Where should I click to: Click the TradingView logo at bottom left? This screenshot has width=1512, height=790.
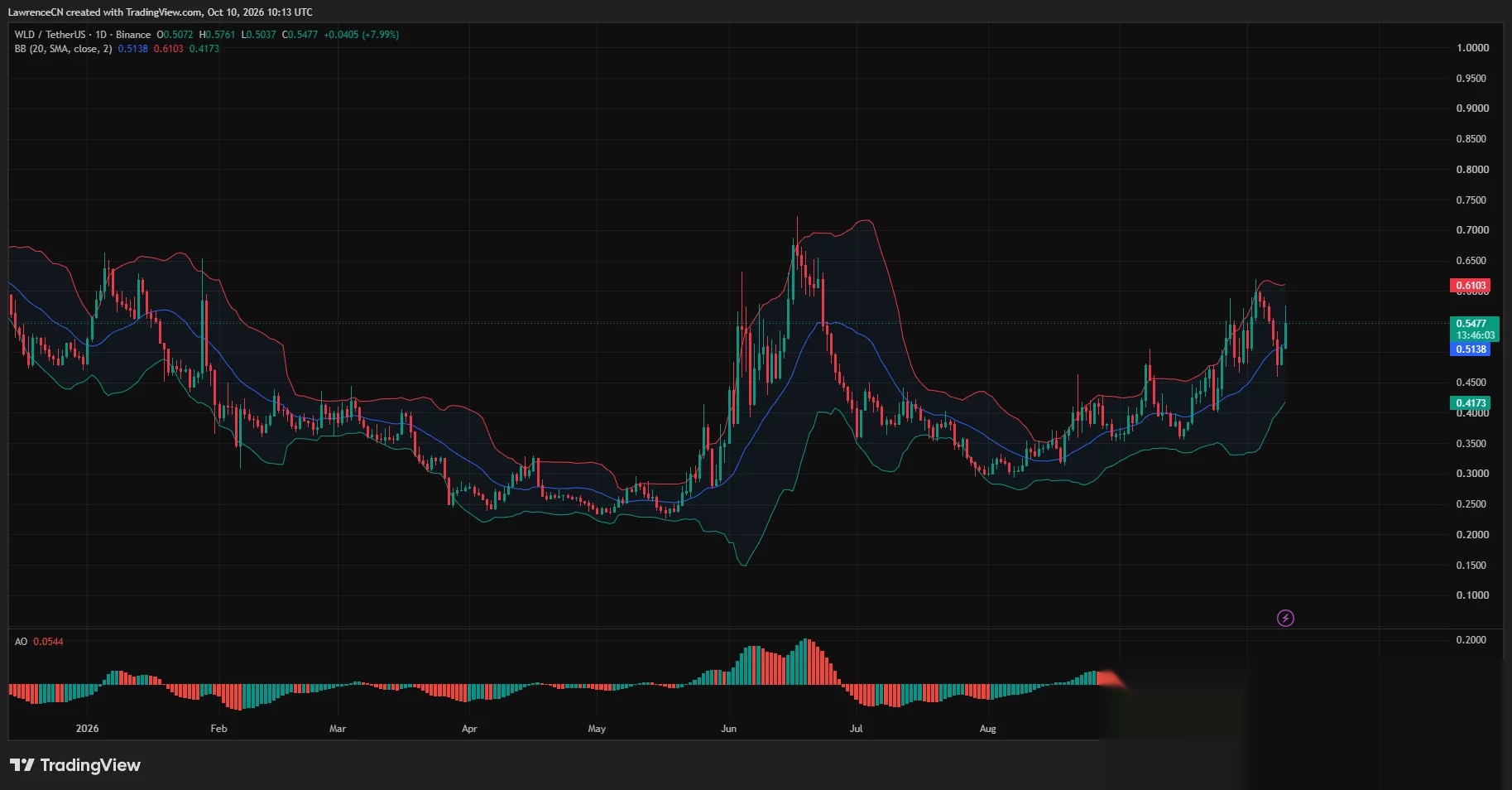point(75,765)
